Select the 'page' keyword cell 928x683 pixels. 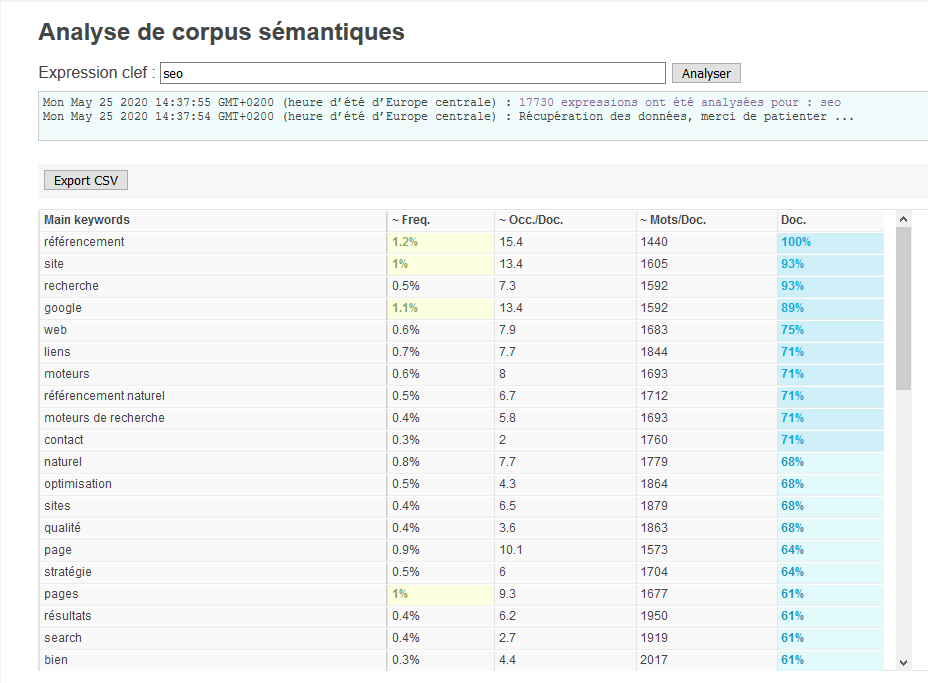(x=212, y=550)
